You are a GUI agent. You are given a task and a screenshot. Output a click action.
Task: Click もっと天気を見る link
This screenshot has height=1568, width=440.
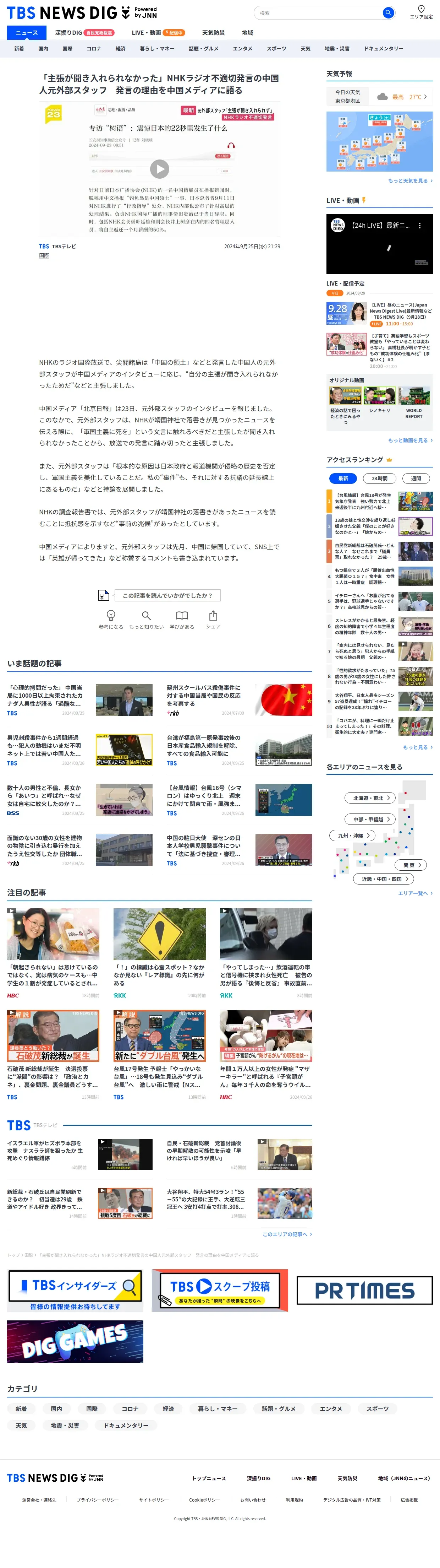[x=410, y=181]
